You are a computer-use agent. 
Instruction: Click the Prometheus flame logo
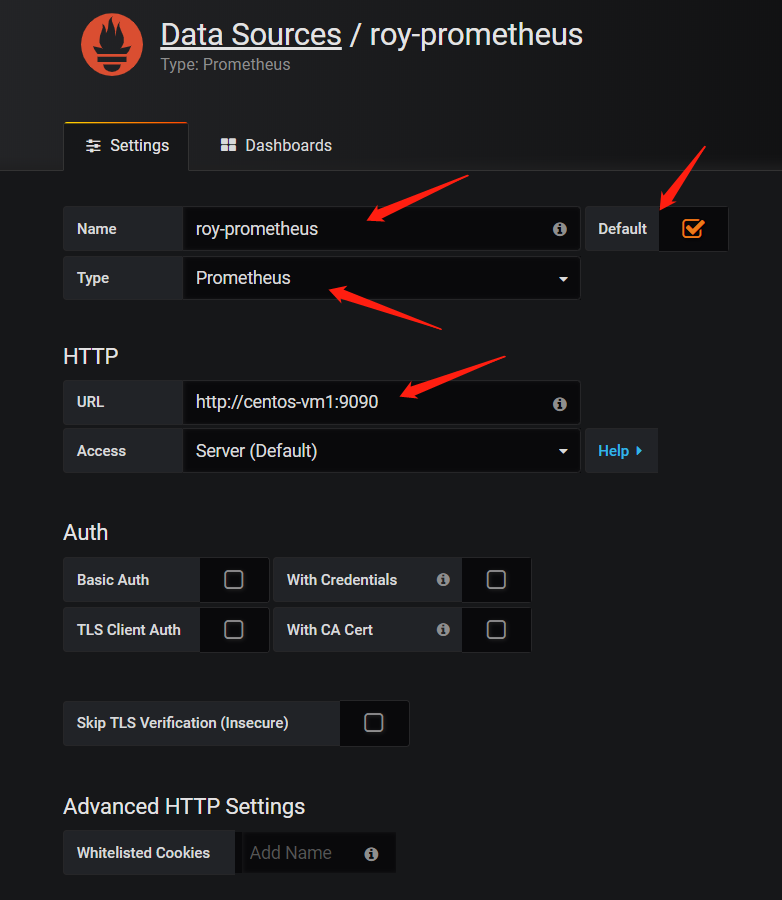click(x=112, y=44)
